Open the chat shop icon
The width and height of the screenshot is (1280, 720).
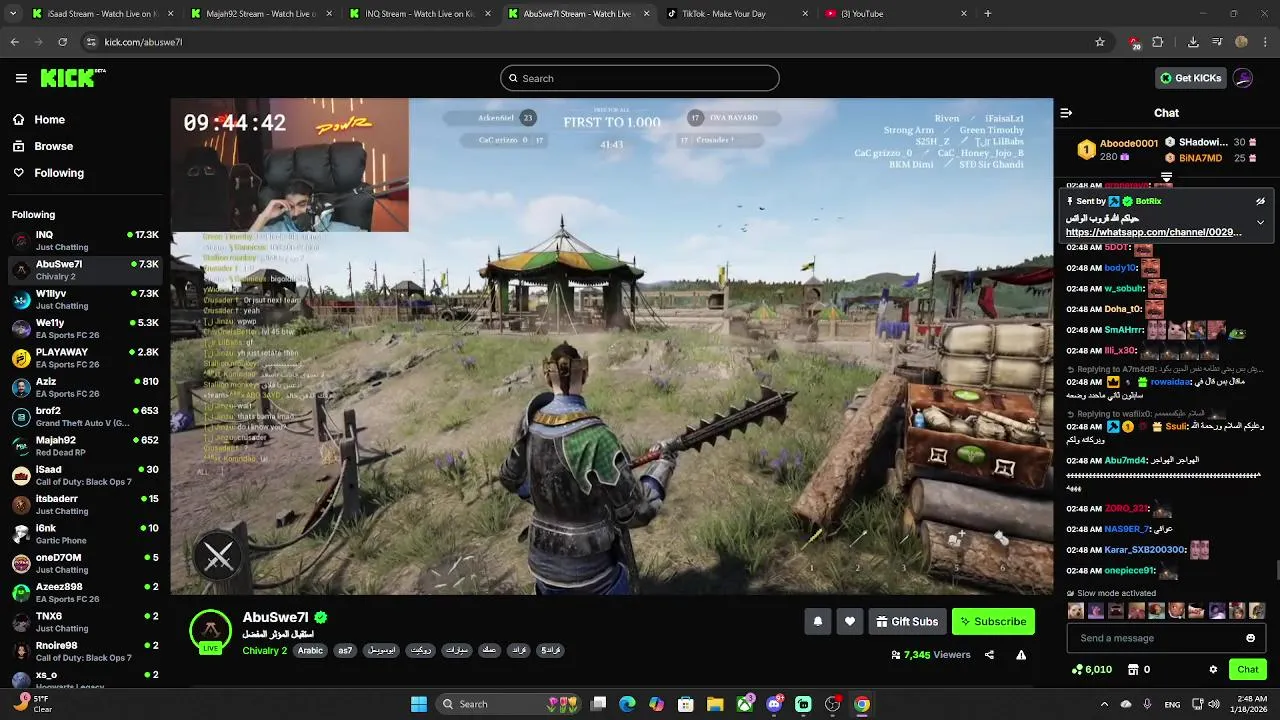pyautogui.click(x=1133, y=670)
